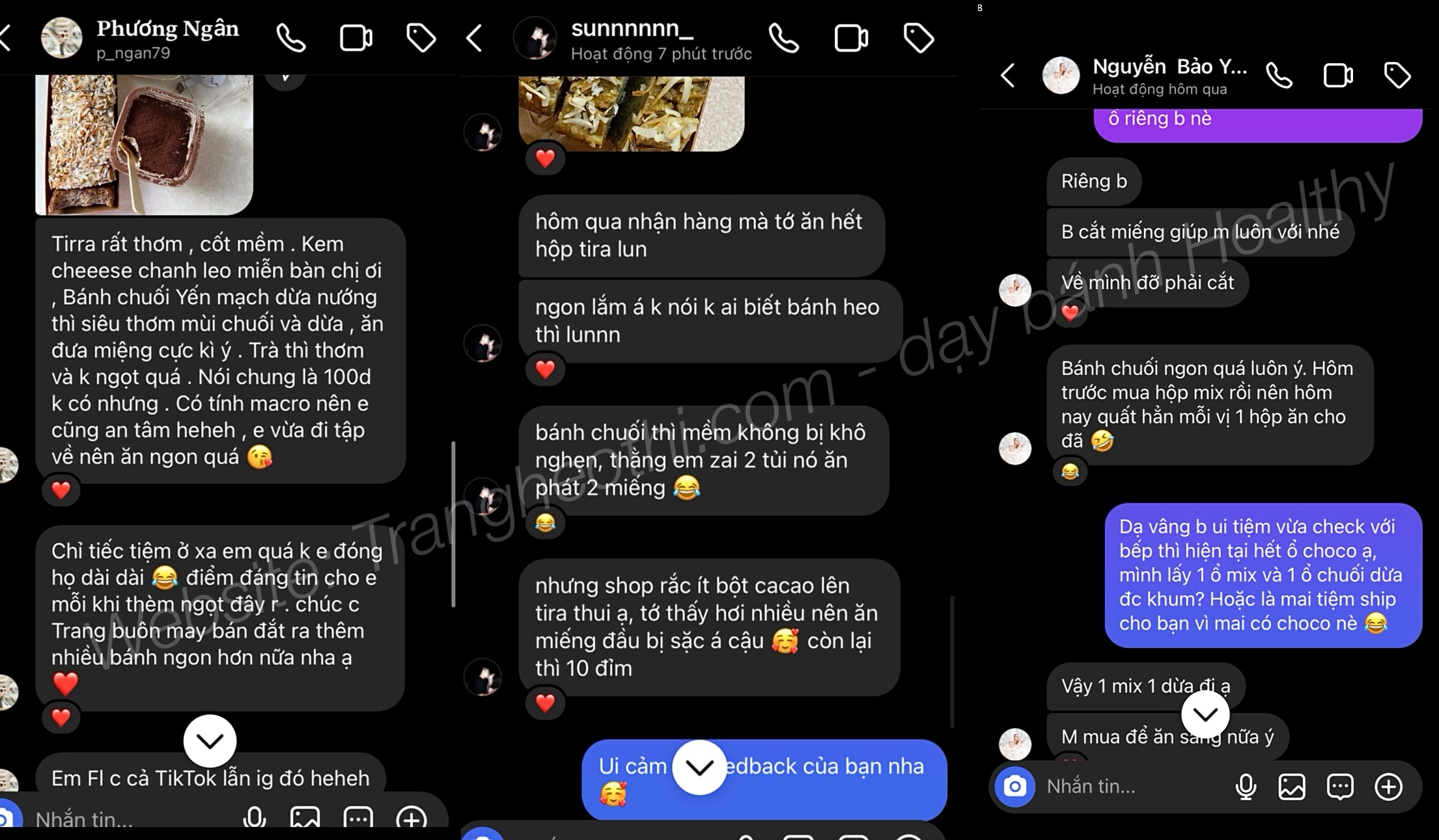1439x840 pixels.
Task: Jump to latest message in Phương Ngân chat
Action: point(210,740)
